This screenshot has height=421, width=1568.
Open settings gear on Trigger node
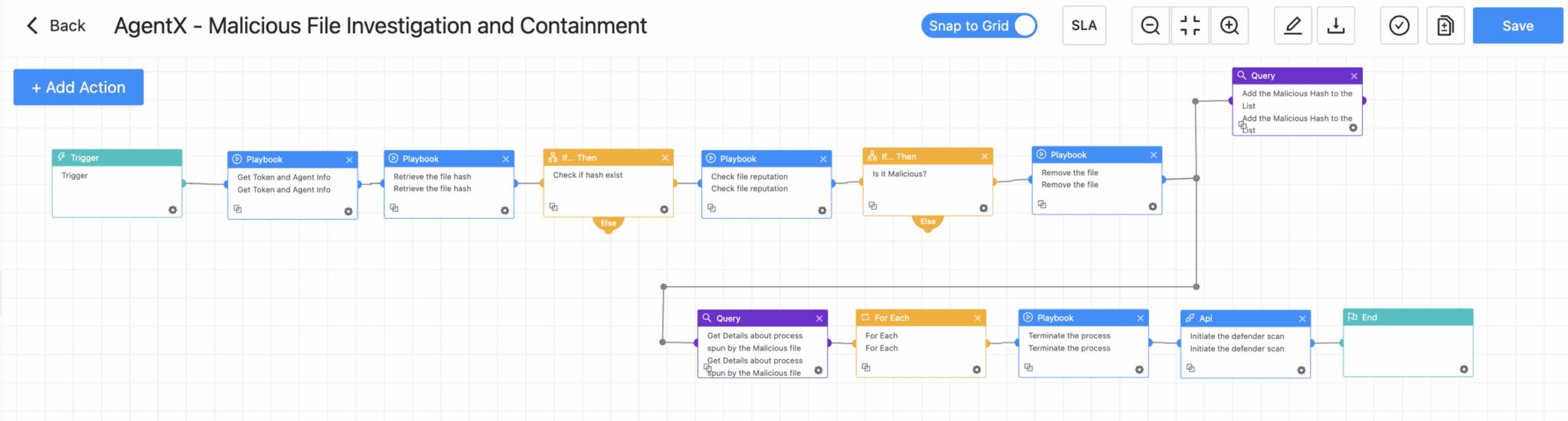(173, 210)
